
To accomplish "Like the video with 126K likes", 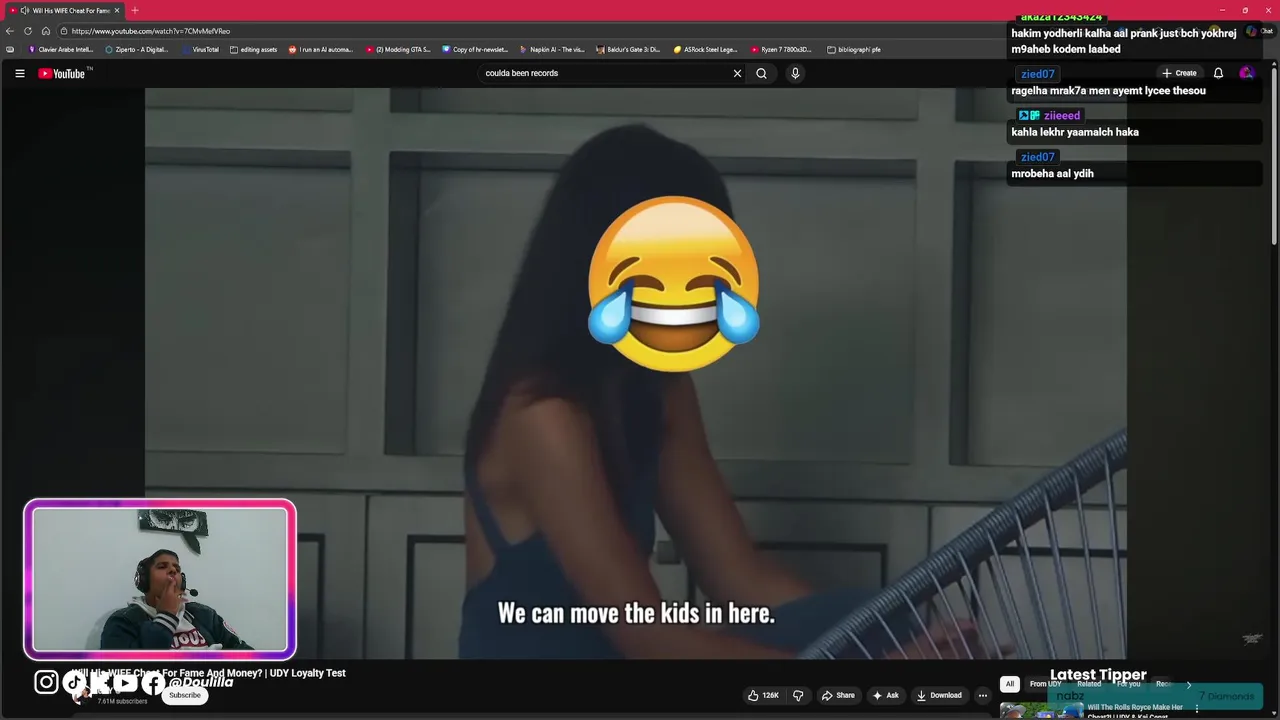I will tap(763, 695).
